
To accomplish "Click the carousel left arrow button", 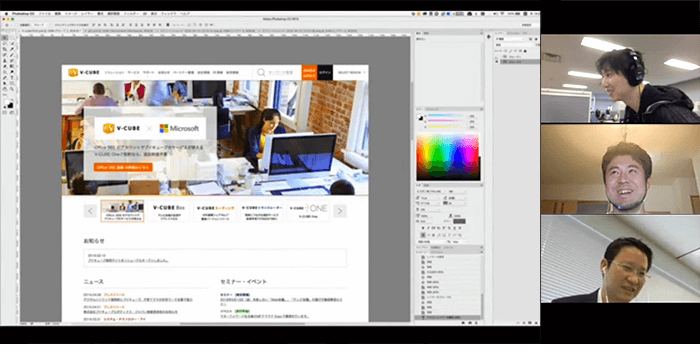I will [90, 211].
